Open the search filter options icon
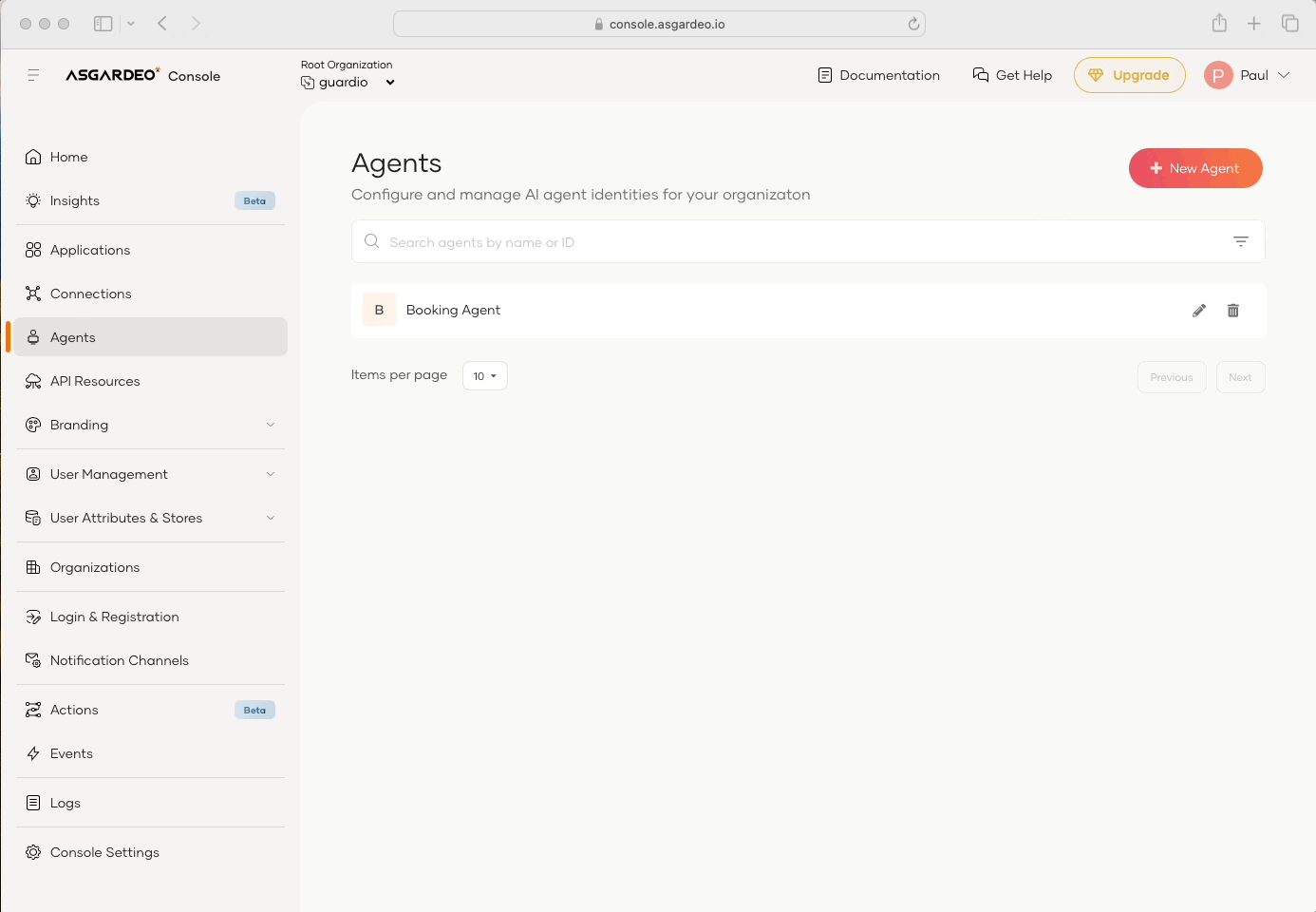 [x=1240, y=241]
